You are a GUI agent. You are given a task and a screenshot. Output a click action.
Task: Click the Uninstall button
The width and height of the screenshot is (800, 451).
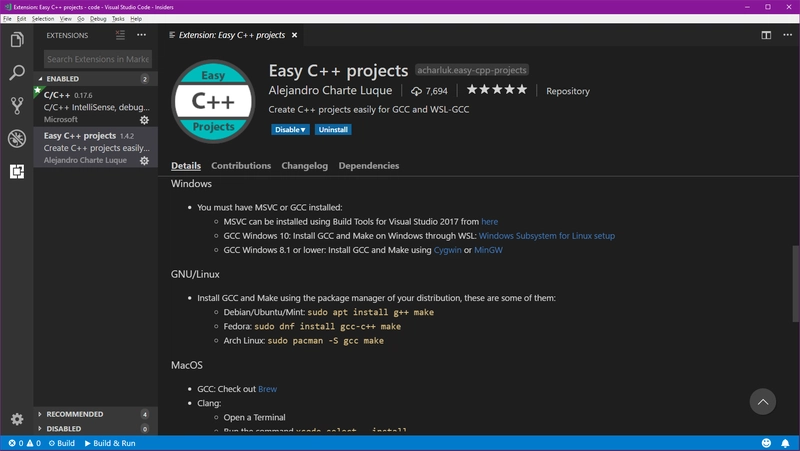click(x=333, y=130)
